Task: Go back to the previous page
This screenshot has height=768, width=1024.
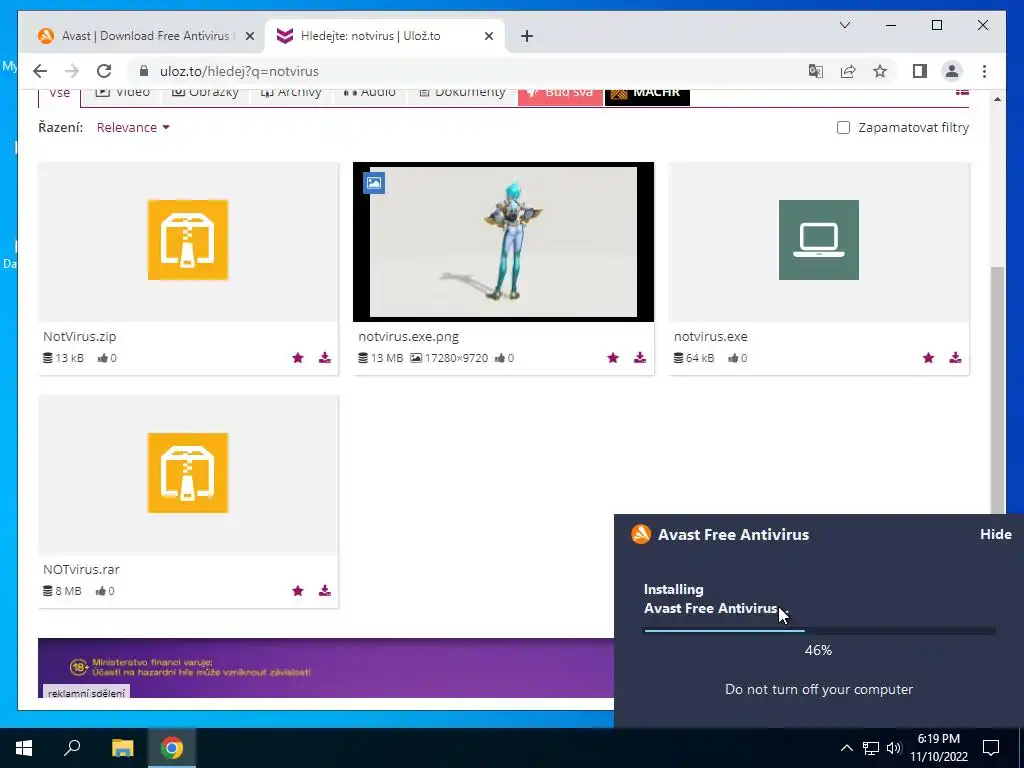Action: [x=40, y=71]
